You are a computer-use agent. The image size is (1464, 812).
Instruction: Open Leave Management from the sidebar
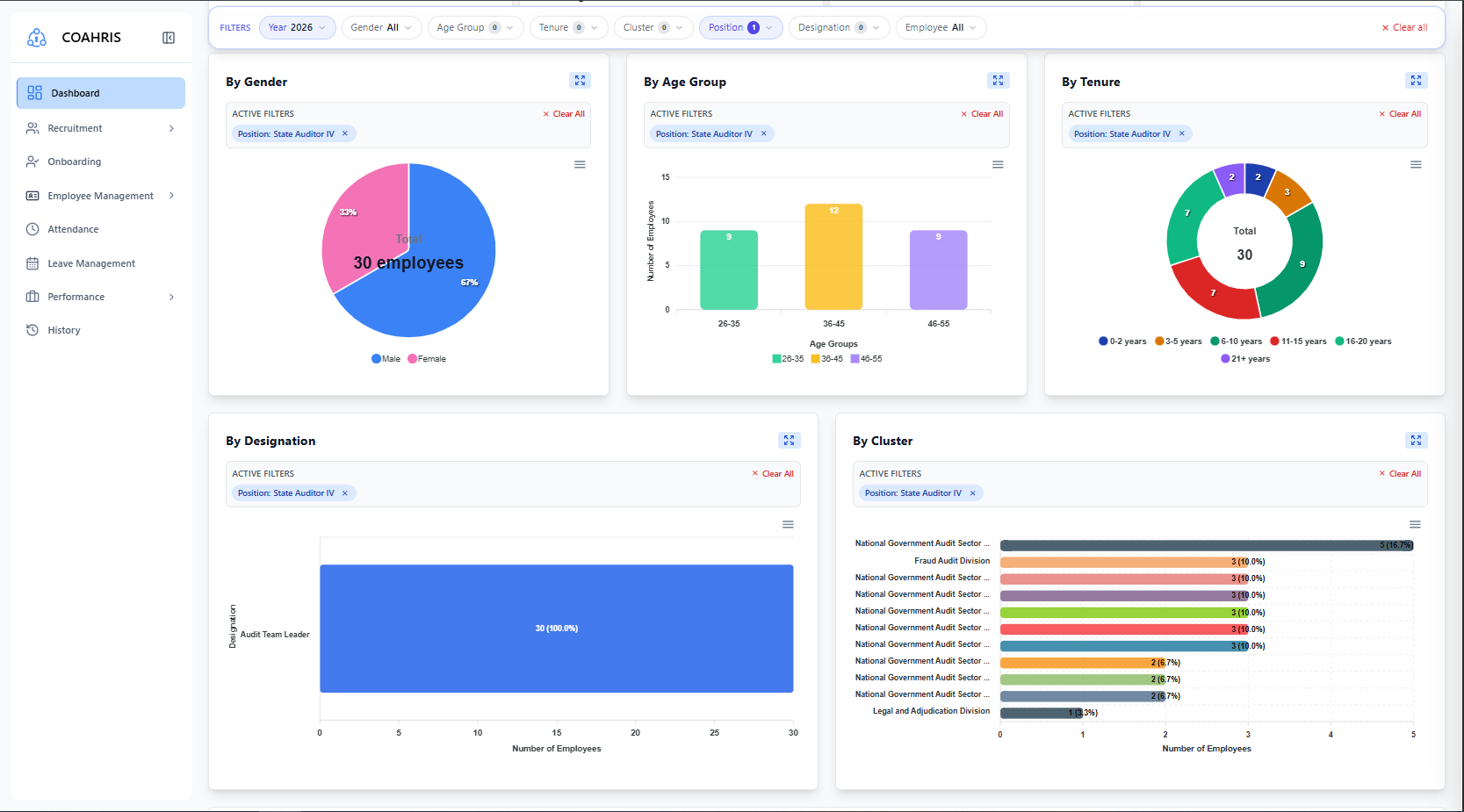pos(101,263)
